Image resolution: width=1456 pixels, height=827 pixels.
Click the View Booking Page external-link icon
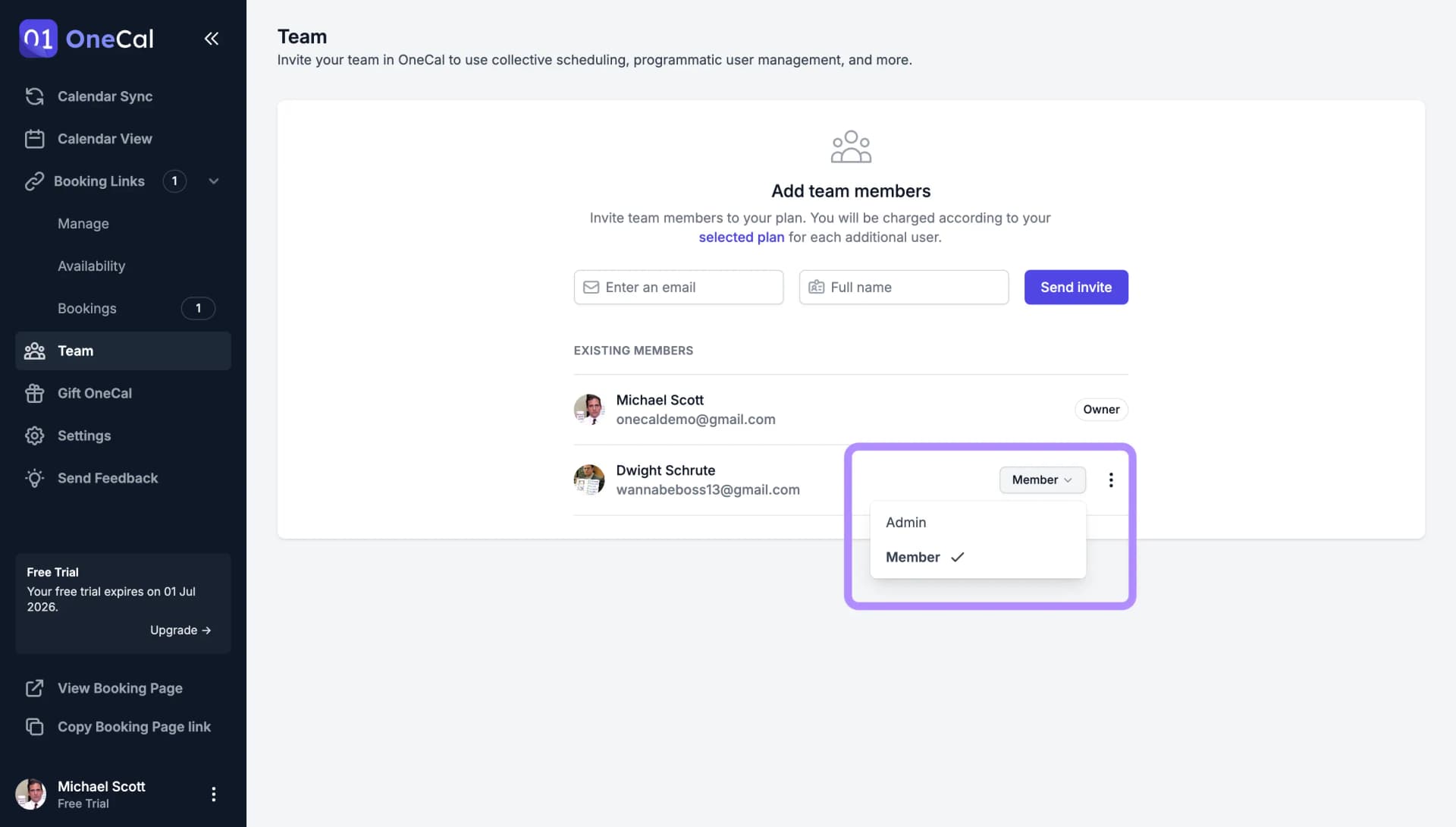(35, 688)
